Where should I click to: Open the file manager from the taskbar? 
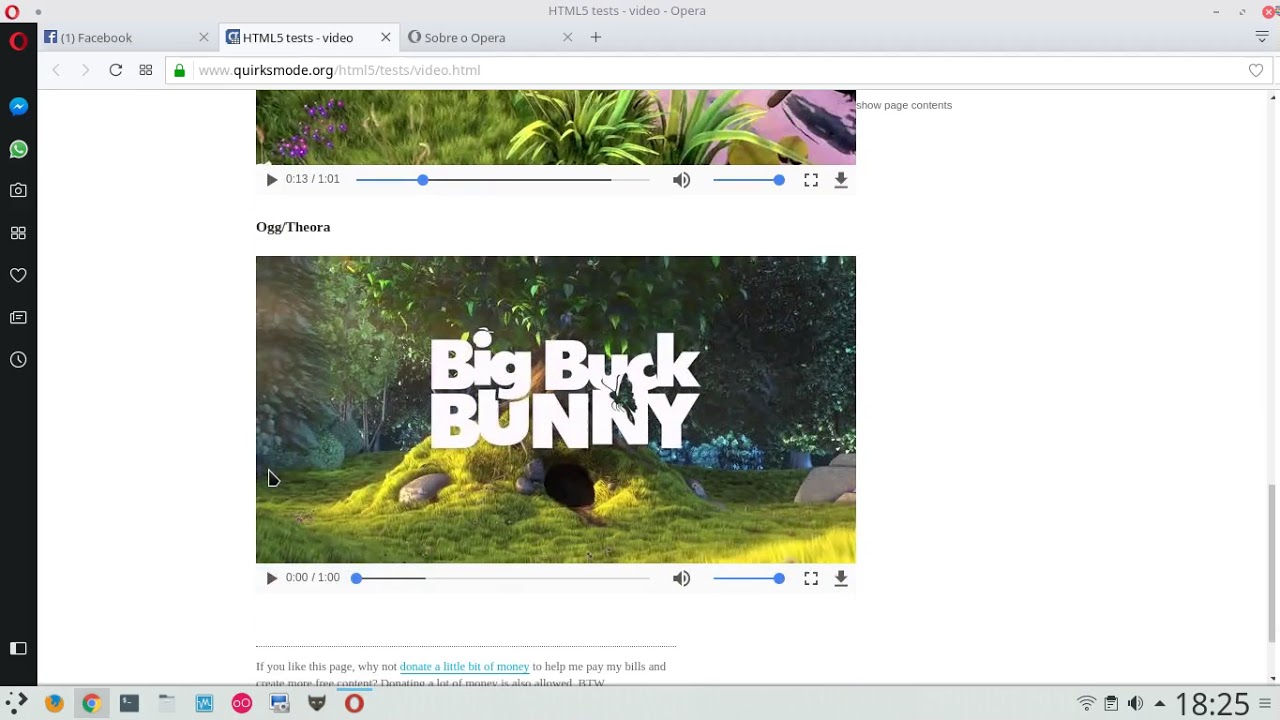click(x=166, y=703)
